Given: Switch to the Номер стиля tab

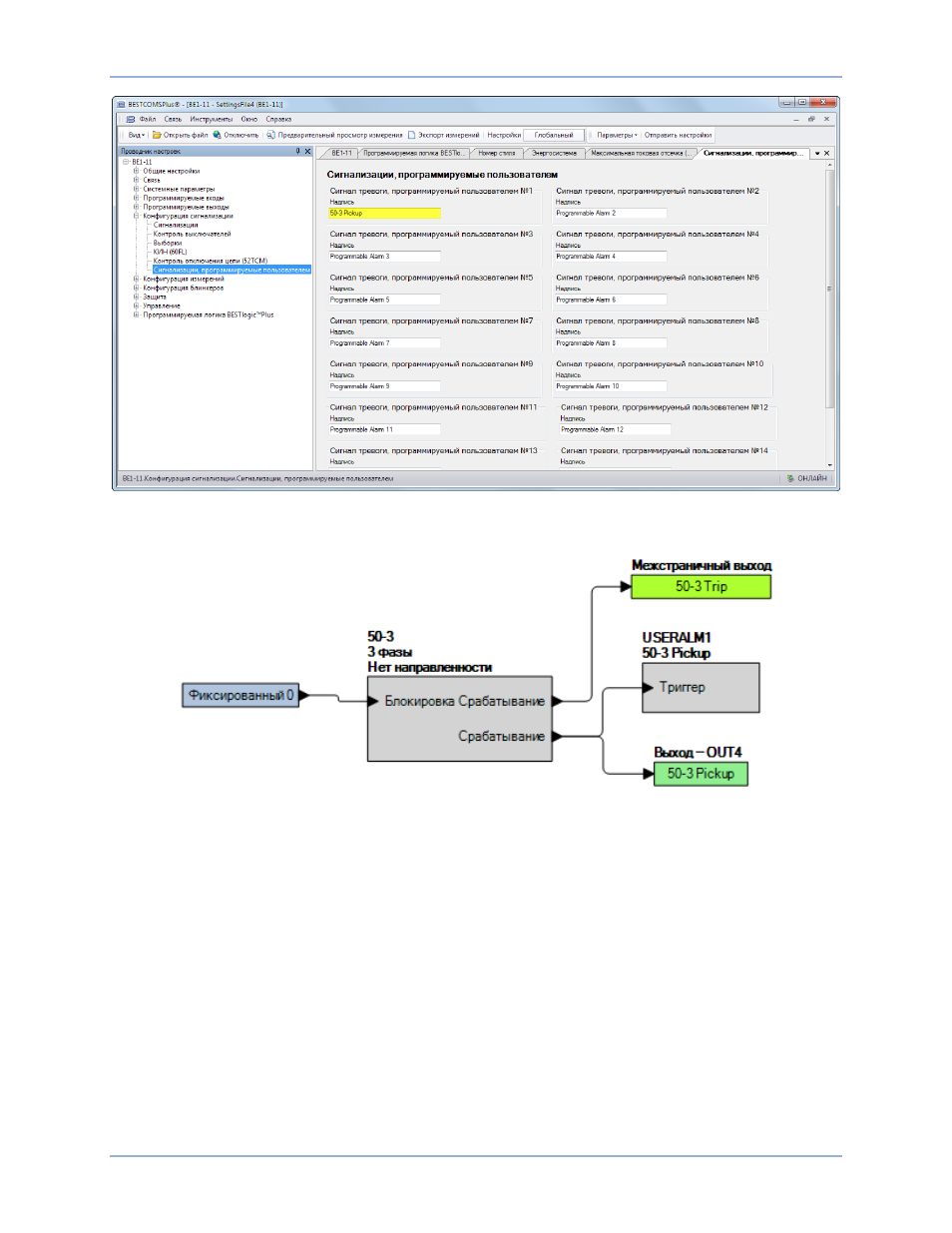Looking at the screenshot, I should (496, 154).
